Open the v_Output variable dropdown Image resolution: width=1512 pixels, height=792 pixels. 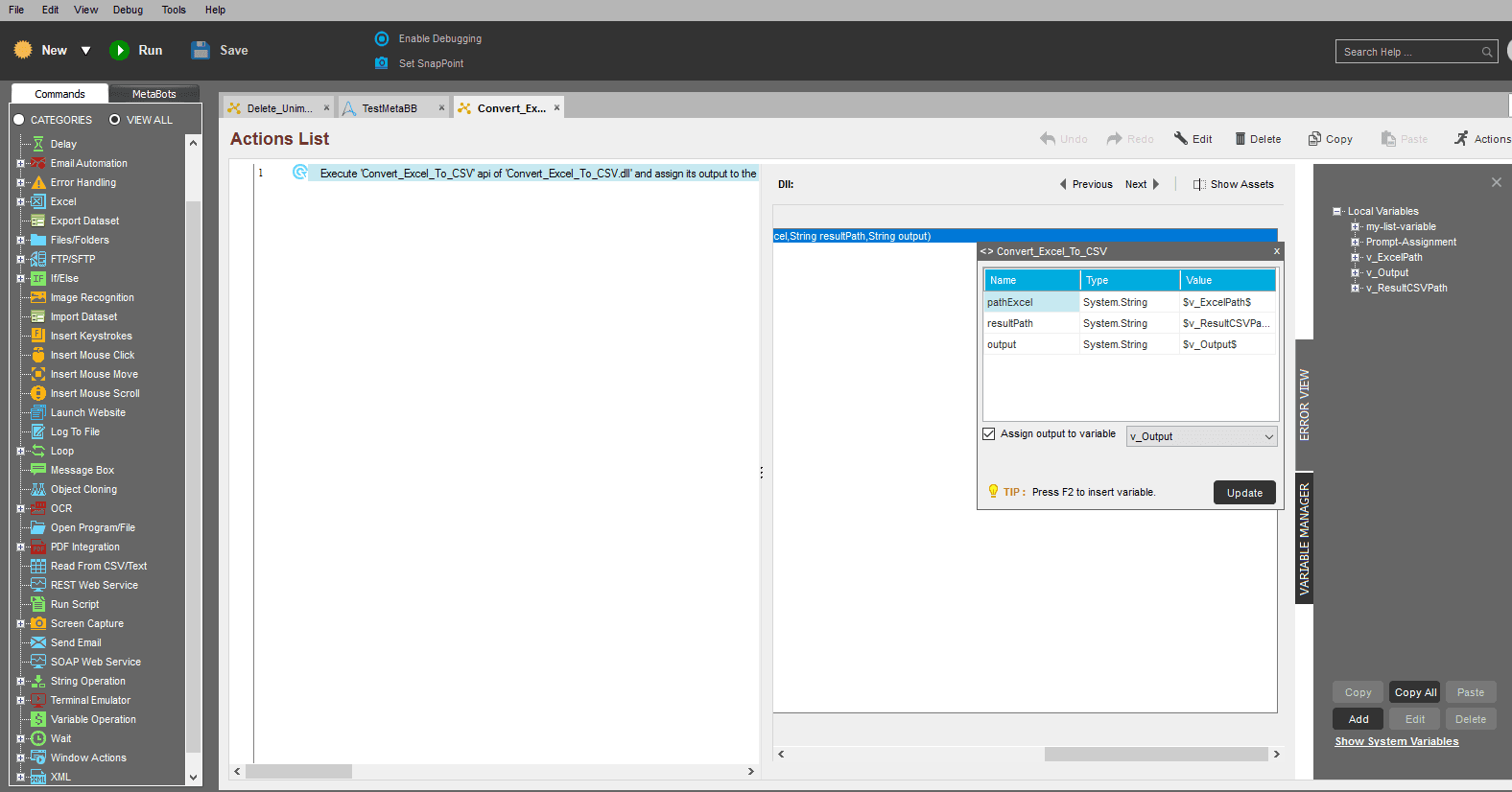point(1202,436)
